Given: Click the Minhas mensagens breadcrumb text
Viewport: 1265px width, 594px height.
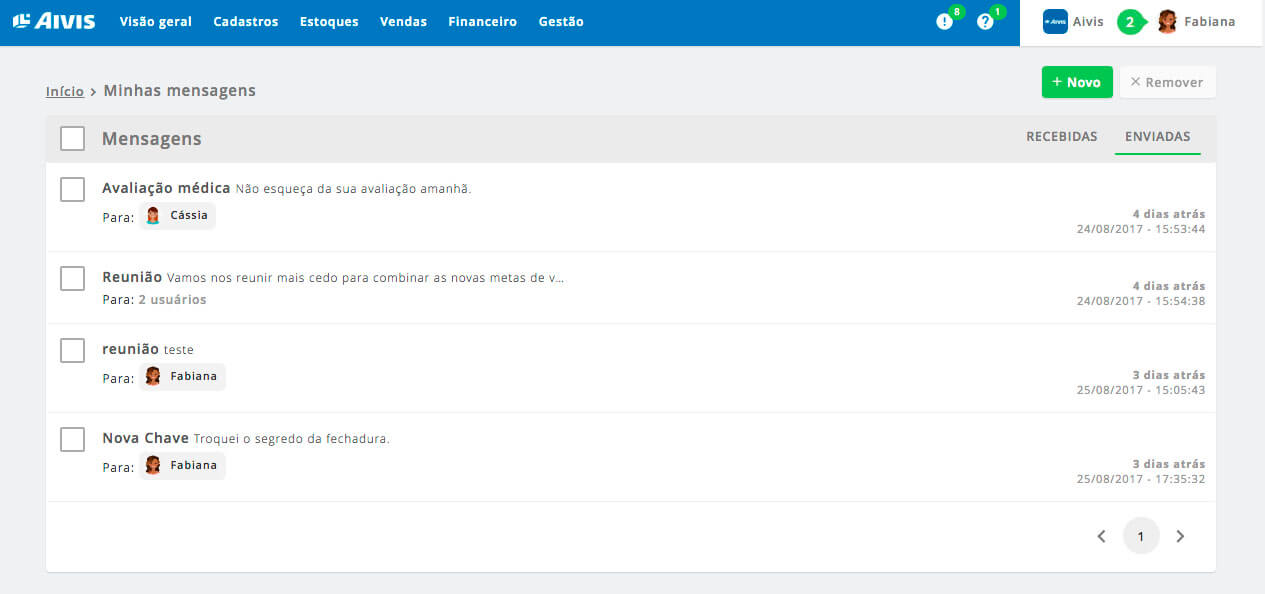Looking at the screenshot, I should pos(180,91).
